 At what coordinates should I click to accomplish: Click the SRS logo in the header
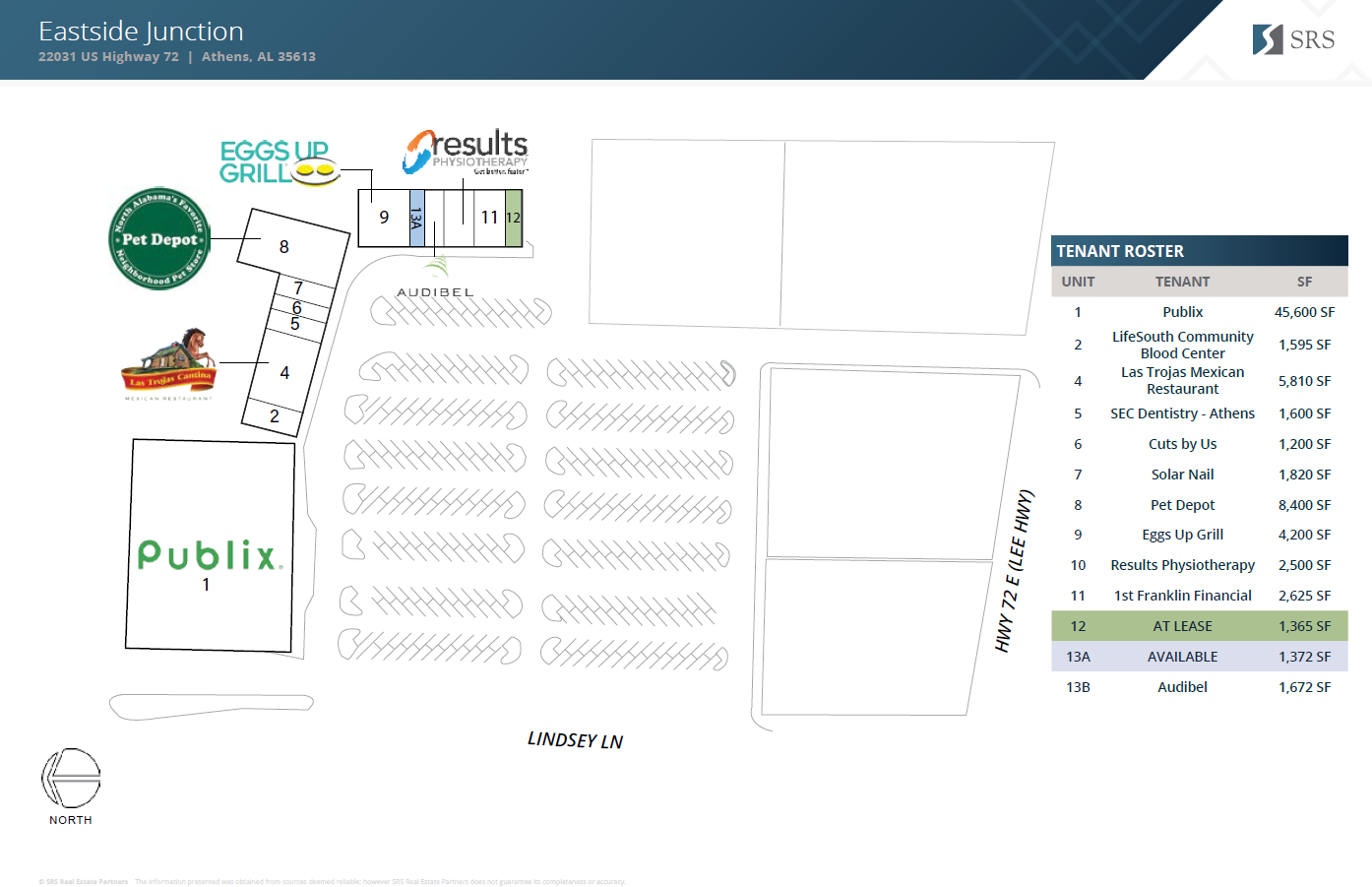[x=1293, y=39]
